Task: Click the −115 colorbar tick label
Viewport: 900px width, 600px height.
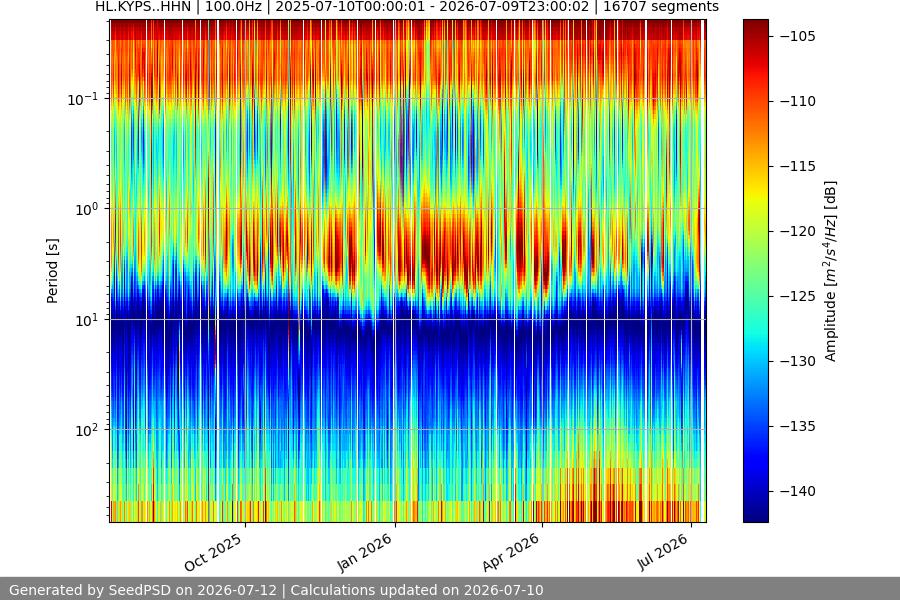Action: [x=798, y=166]
